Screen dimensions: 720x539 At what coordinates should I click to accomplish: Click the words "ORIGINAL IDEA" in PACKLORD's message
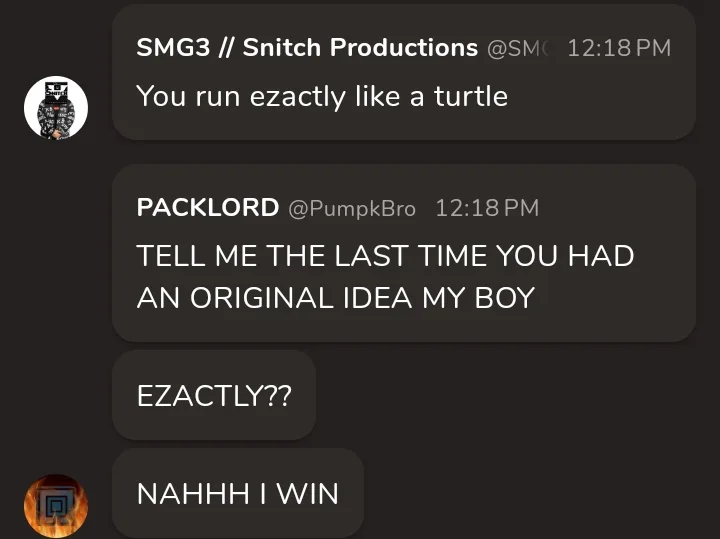pos(301,298)
